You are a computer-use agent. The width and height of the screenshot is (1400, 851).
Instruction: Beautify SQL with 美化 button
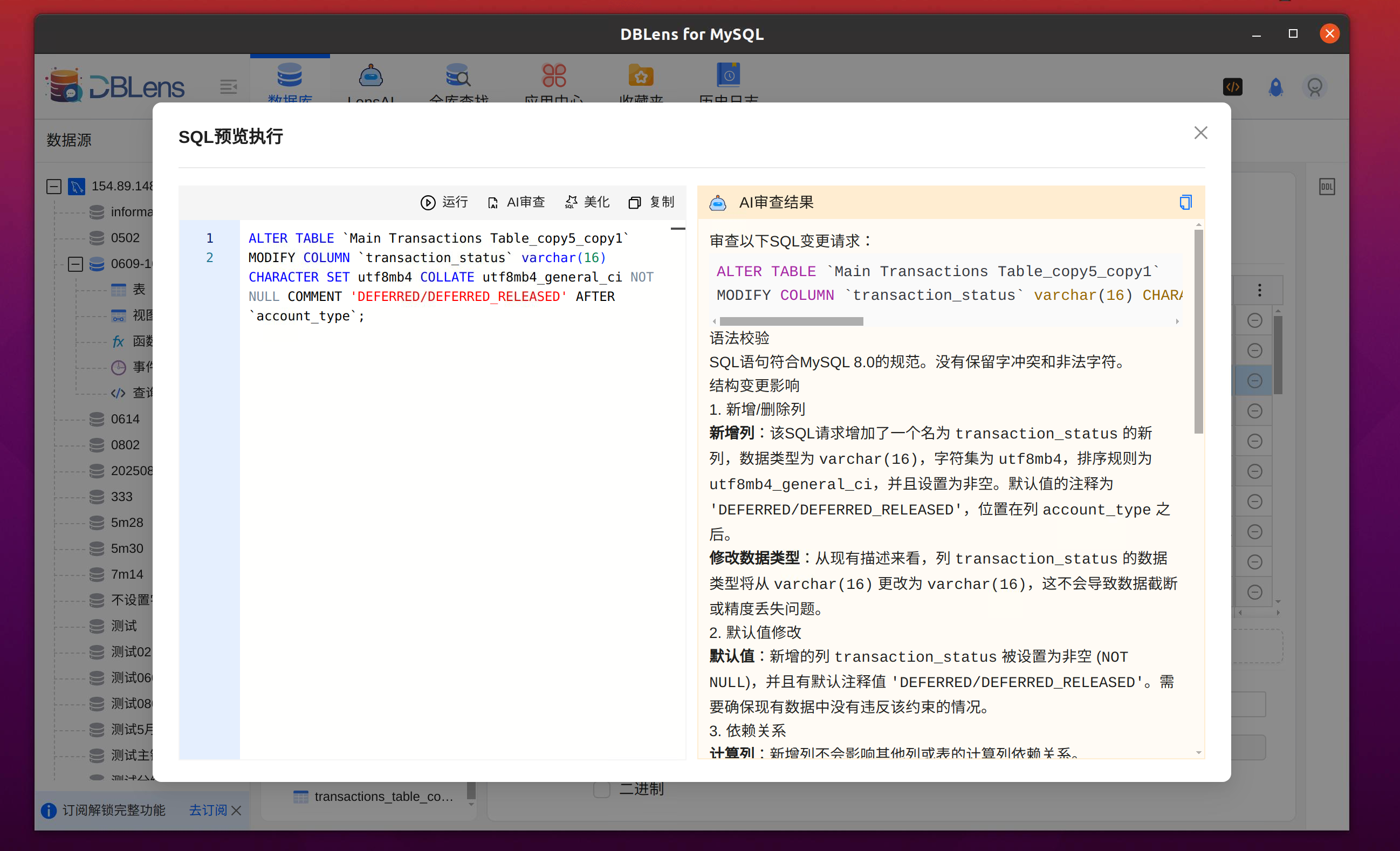[x=587, y=202]
